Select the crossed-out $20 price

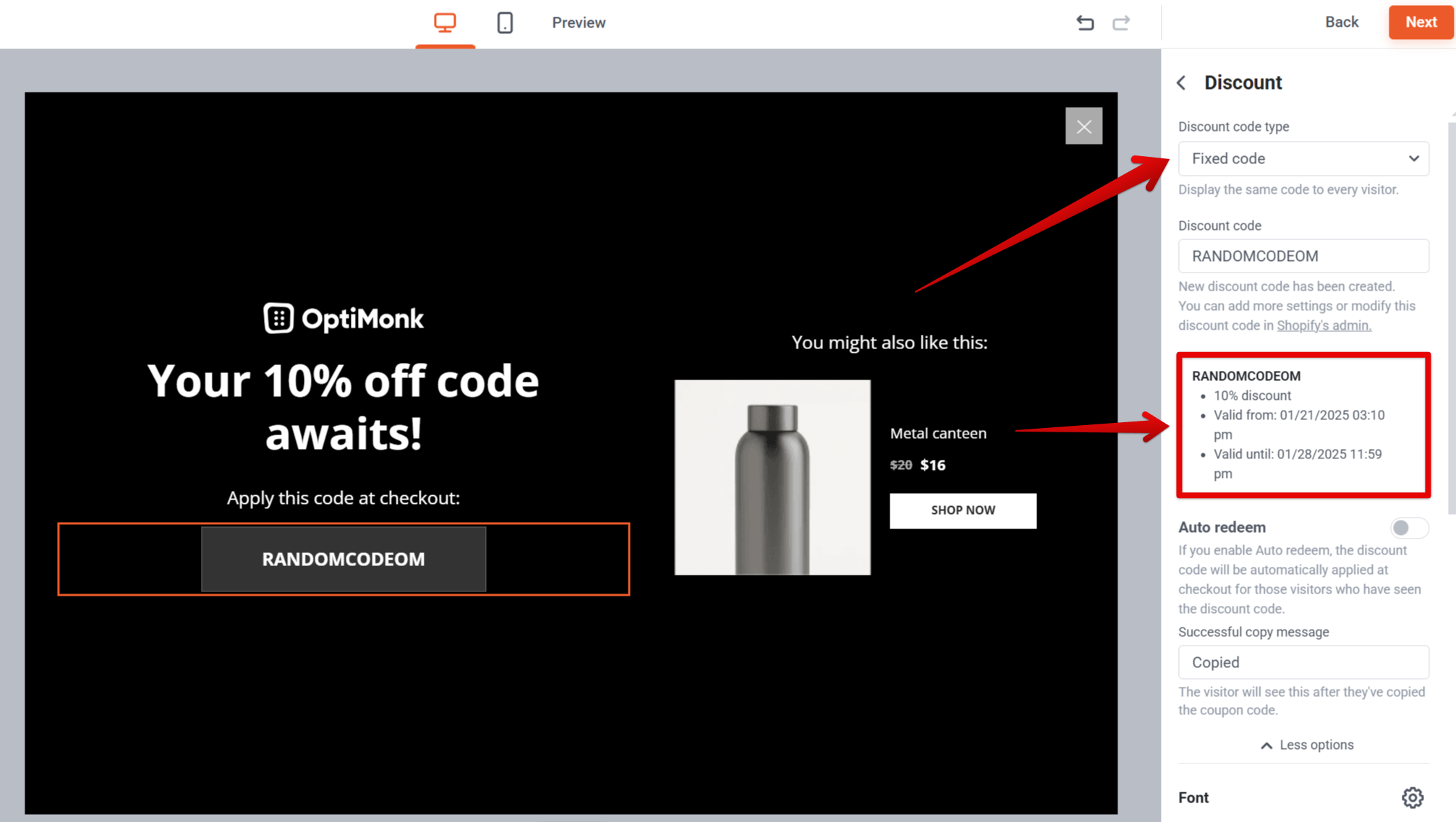[901, 465]
